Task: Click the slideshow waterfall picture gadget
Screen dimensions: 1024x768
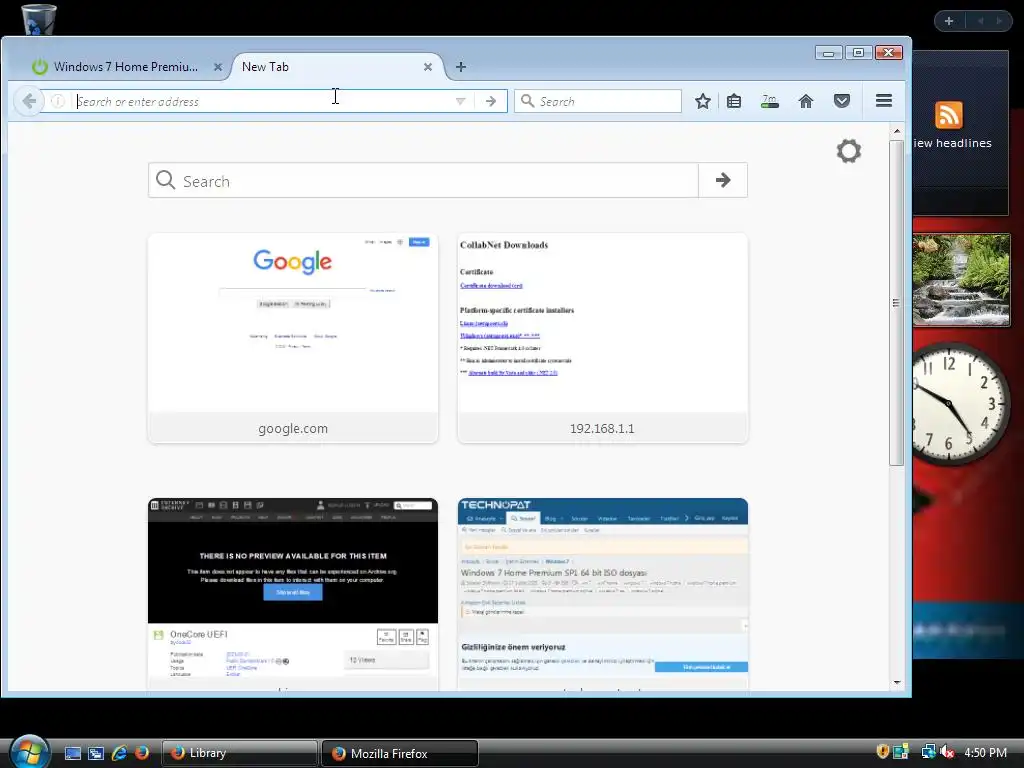Action: (x=961, y=280)
